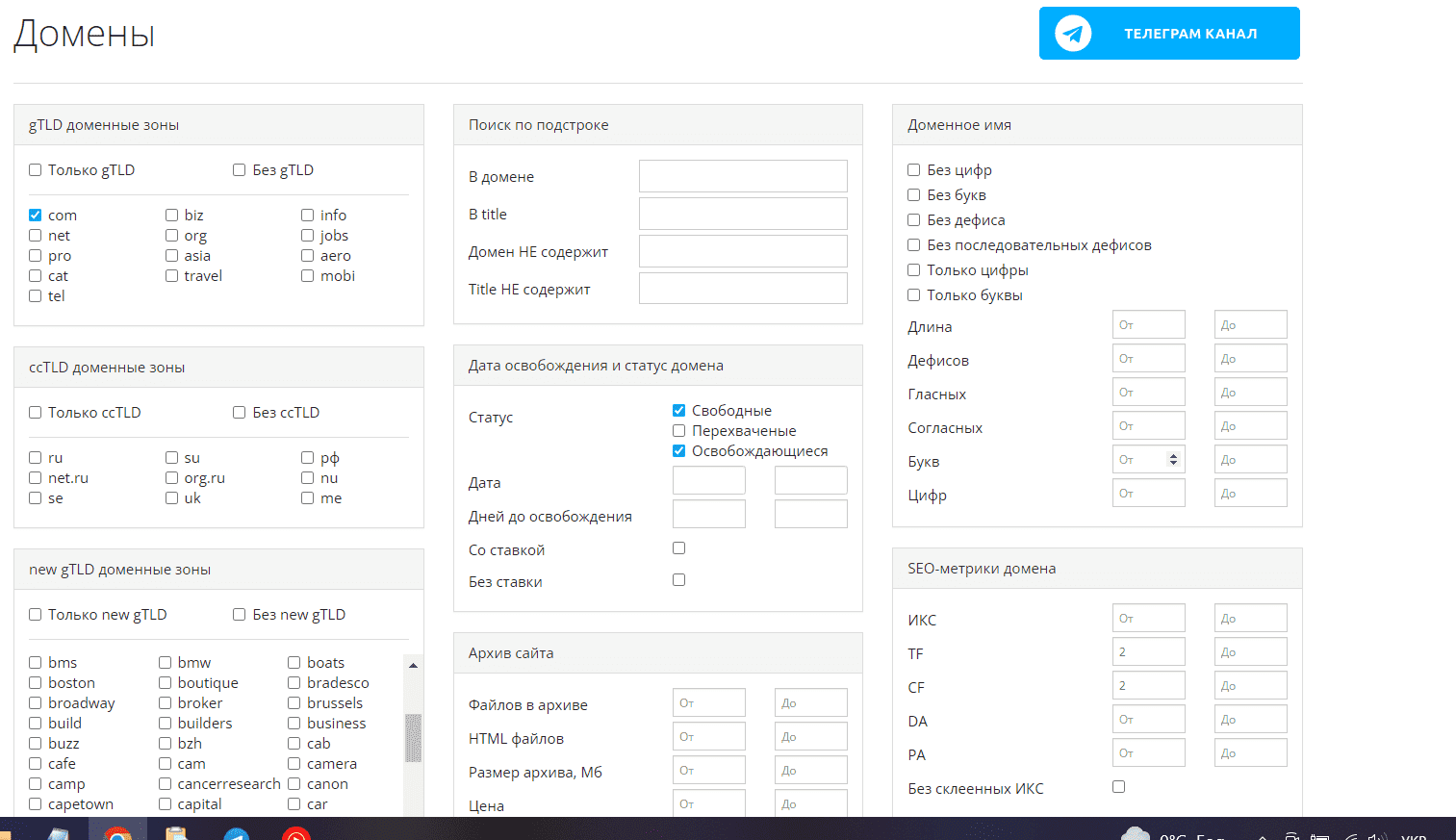The image size is (1456, 840).
Task: Check the Без цифр option
Action: (914, 170)
